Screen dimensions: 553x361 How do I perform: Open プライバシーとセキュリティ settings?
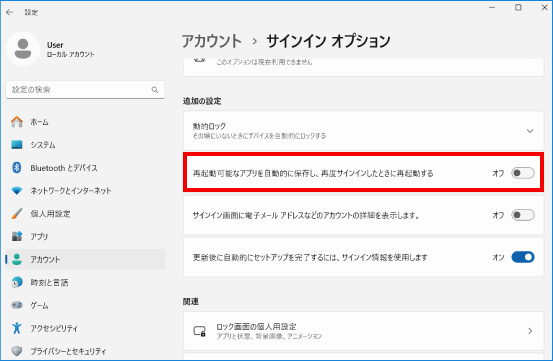click(x=85, y=351)
